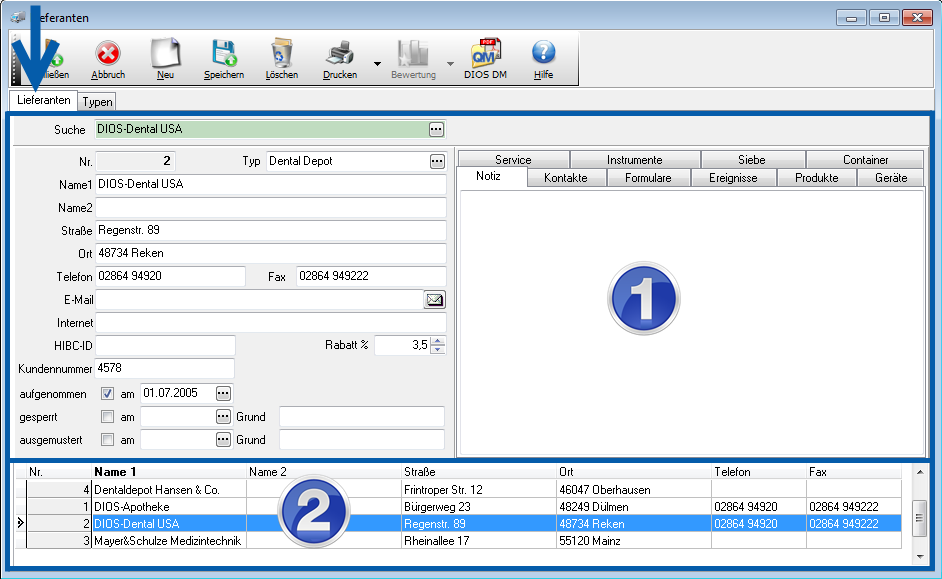Click the Ort field

pyautogui.click(x=271, y=253)
